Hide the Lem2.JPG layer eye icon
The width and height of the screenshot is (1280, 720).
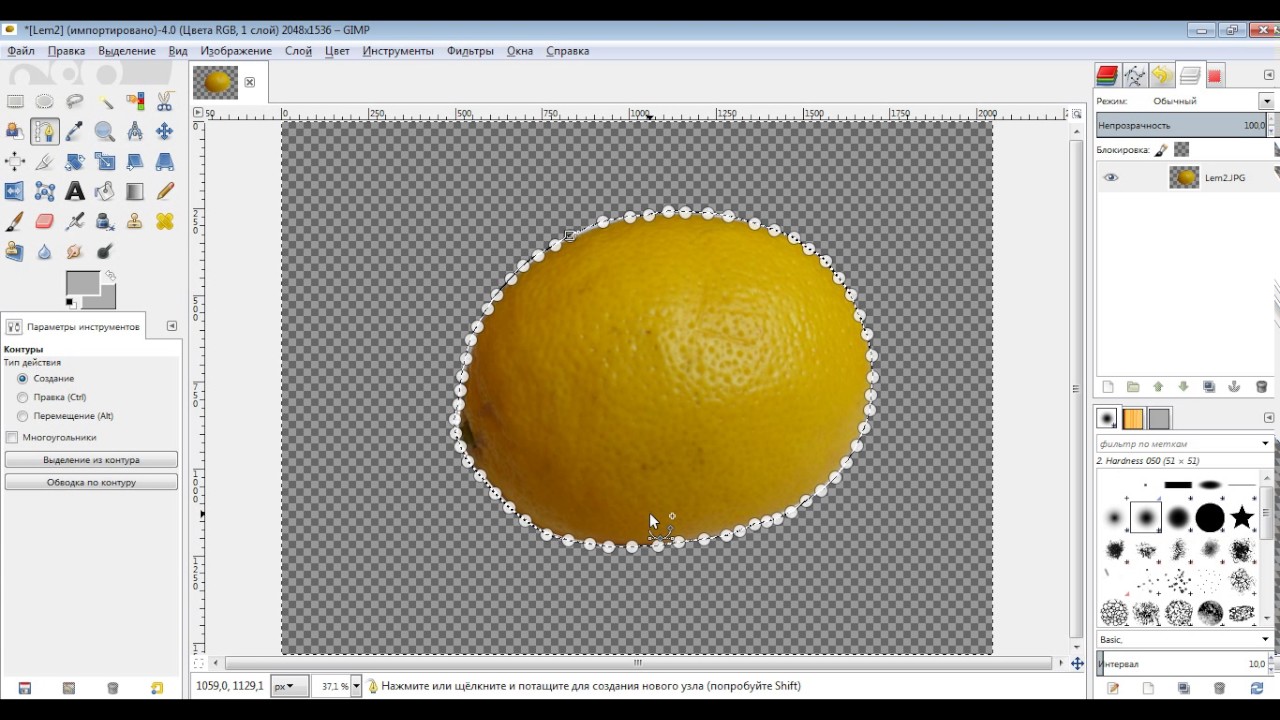1111,178
